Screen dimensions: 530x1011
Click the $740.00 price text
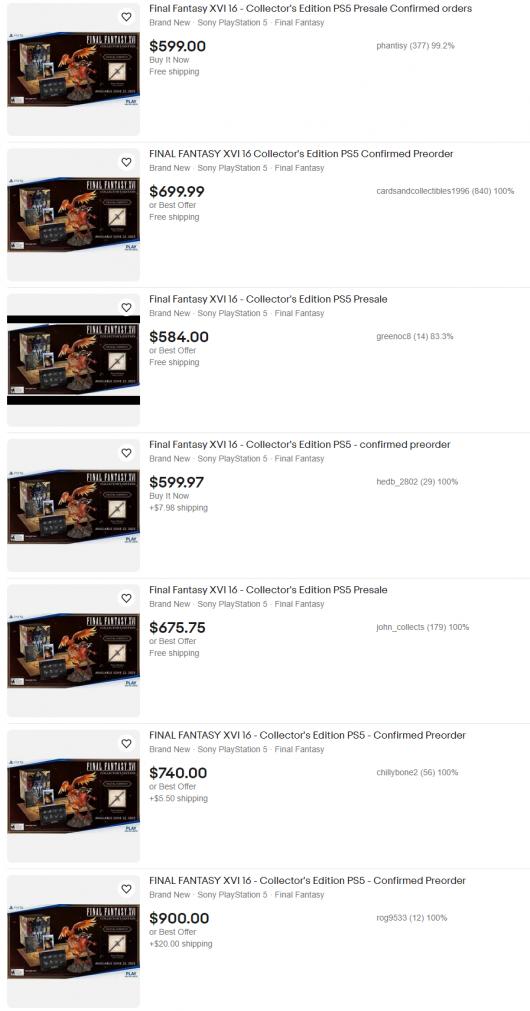point(178,773)
